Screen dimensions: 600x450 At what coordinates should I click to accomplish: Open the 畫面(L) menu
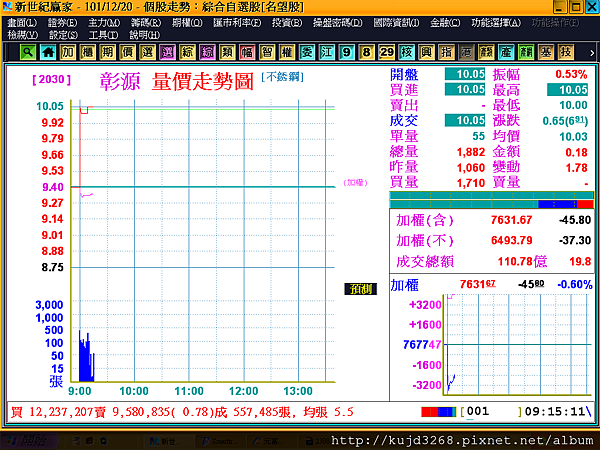pos(22,23)
